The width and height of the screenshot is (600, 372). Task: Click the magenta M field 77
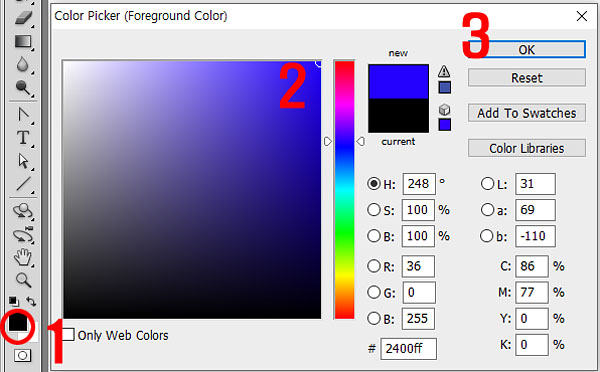click(x=532, y=292)
